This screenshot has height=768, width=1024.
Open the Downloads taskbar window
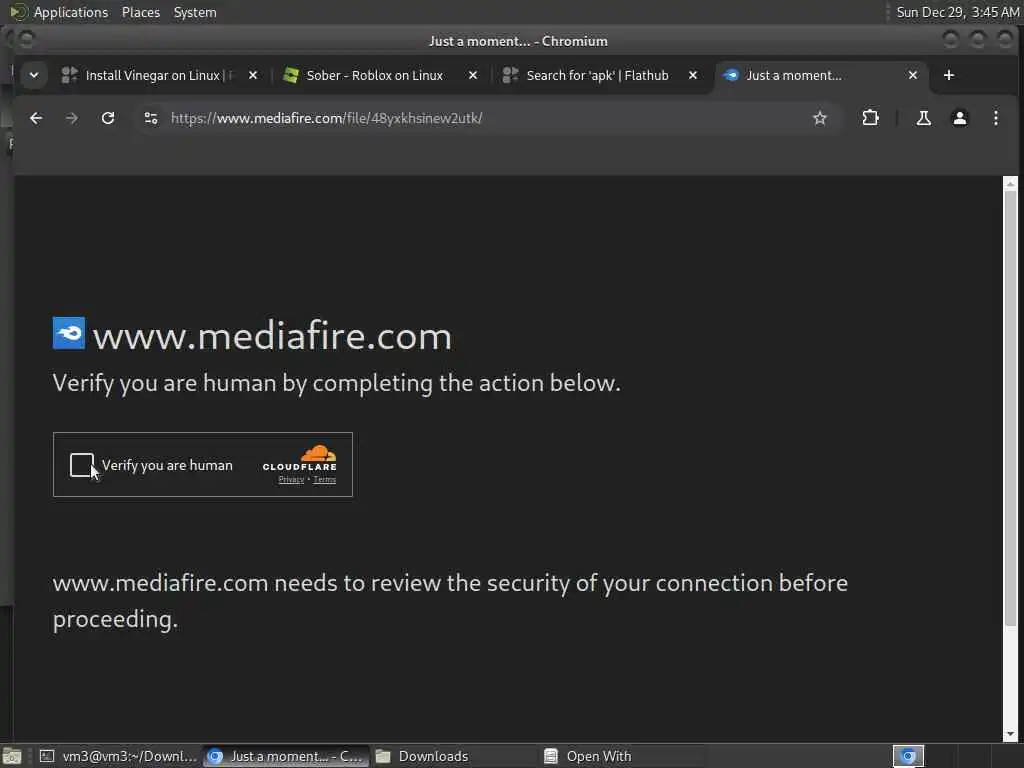(x=454, y=756)
